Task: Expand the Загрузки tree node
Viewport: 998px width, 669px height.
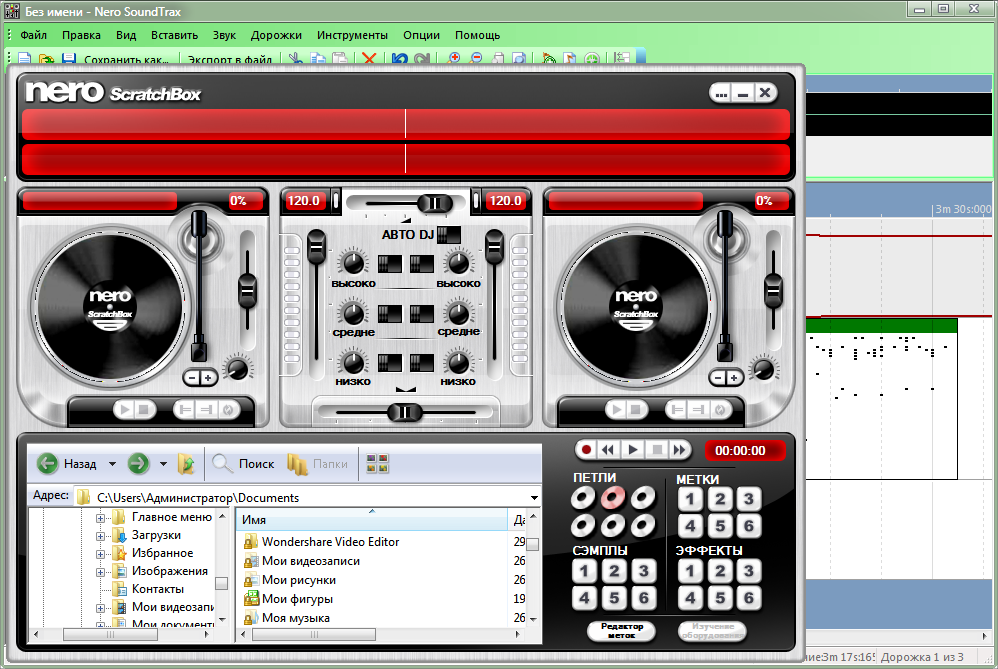Action: [x=101, y=536]
